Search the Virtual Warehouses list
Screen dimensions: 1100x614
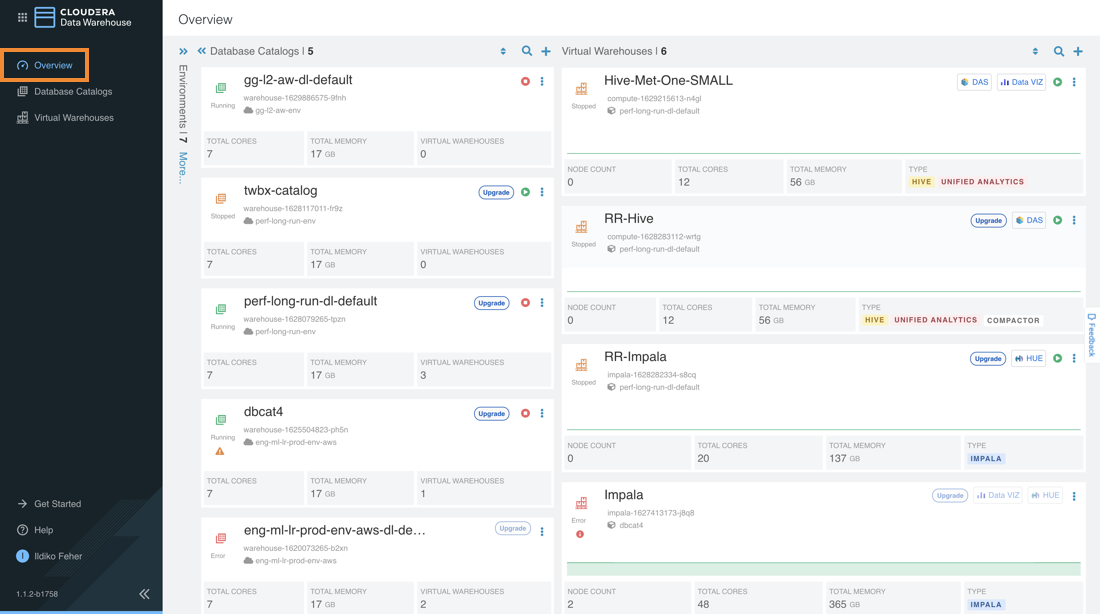1059,51
